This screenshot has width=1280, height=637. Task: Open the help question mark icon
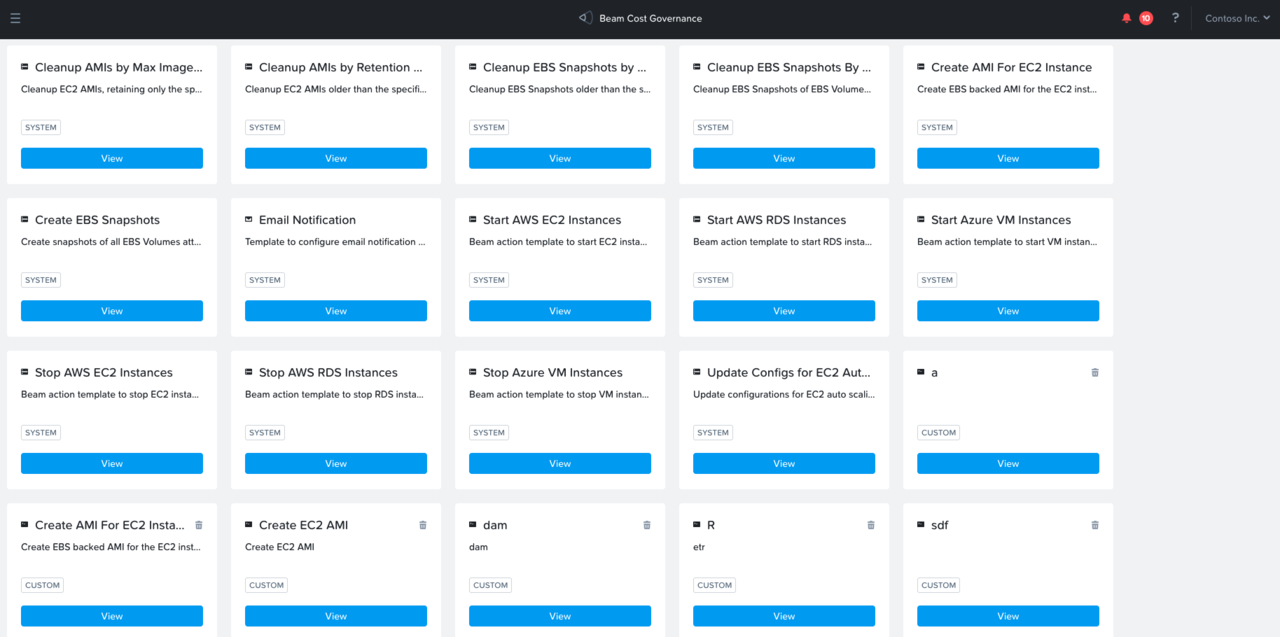tap(1175, 18)
